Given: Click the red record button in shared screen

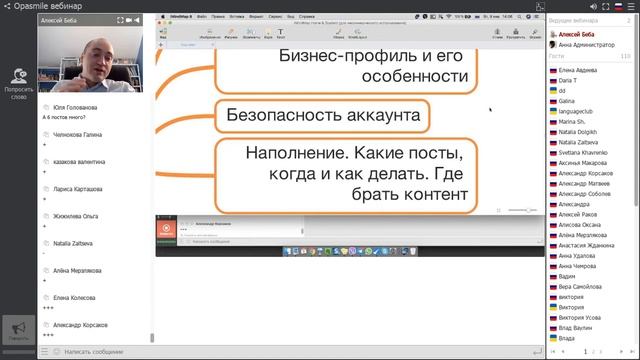Looking at the screenshot, I should (x=166, y=229).
